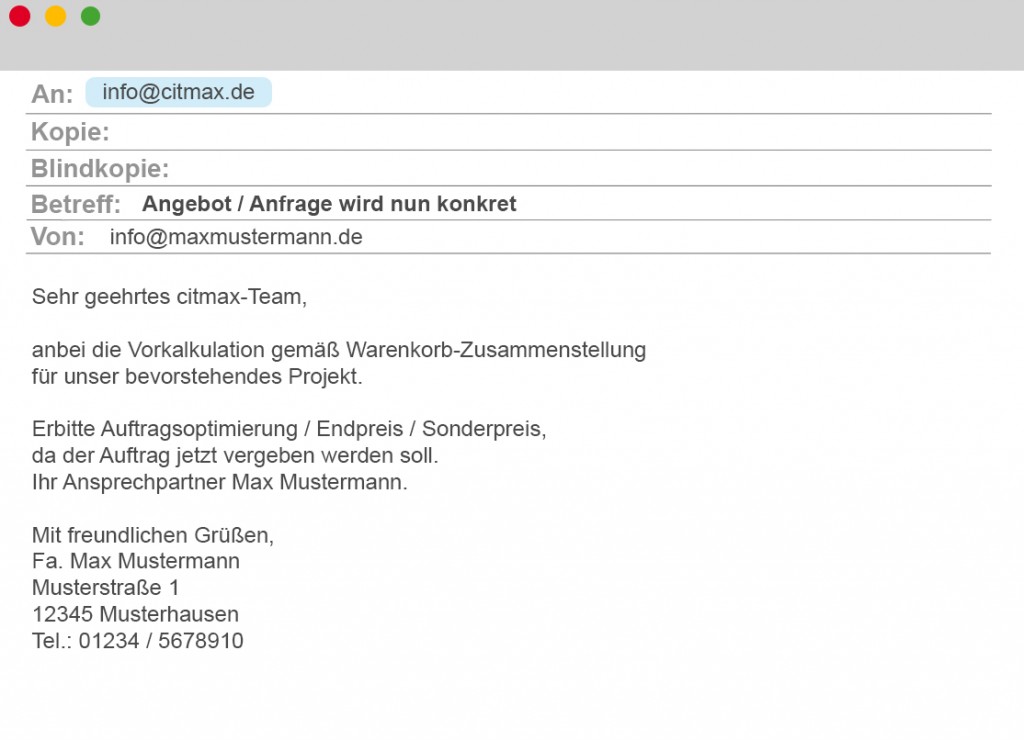Click the subject text 'Angebot / Anfrage wird nun konkret'

click(x=329, y=204)
